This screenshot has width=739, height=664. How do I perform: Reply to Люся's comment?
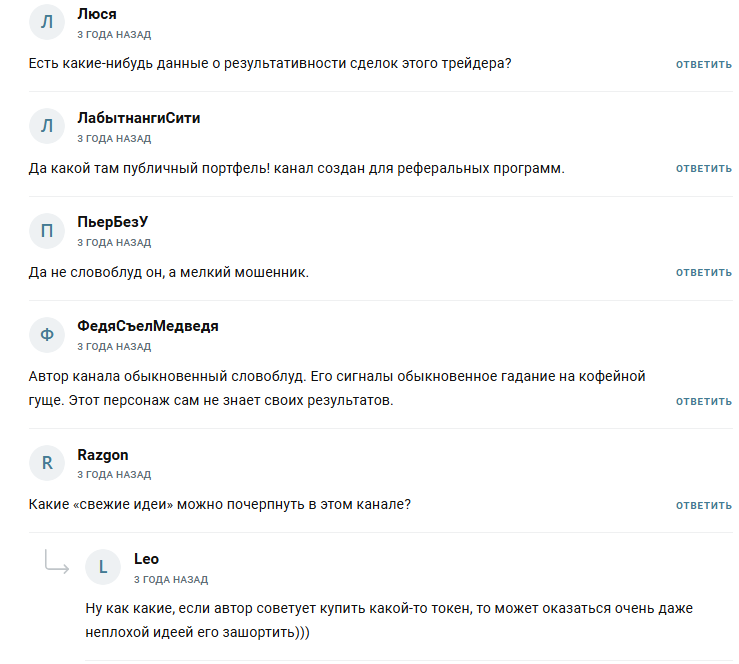703,64
